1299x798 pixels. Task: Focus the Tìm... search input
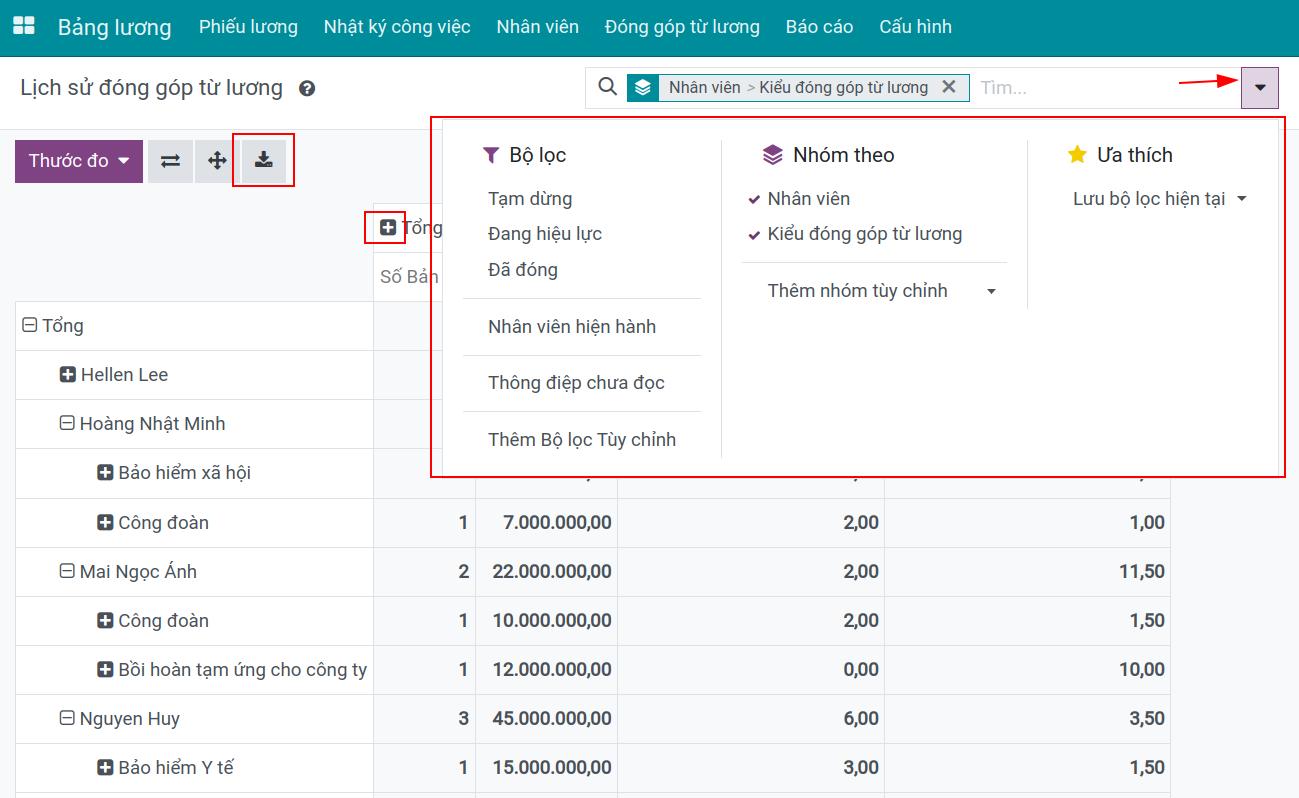point(1105,88)
